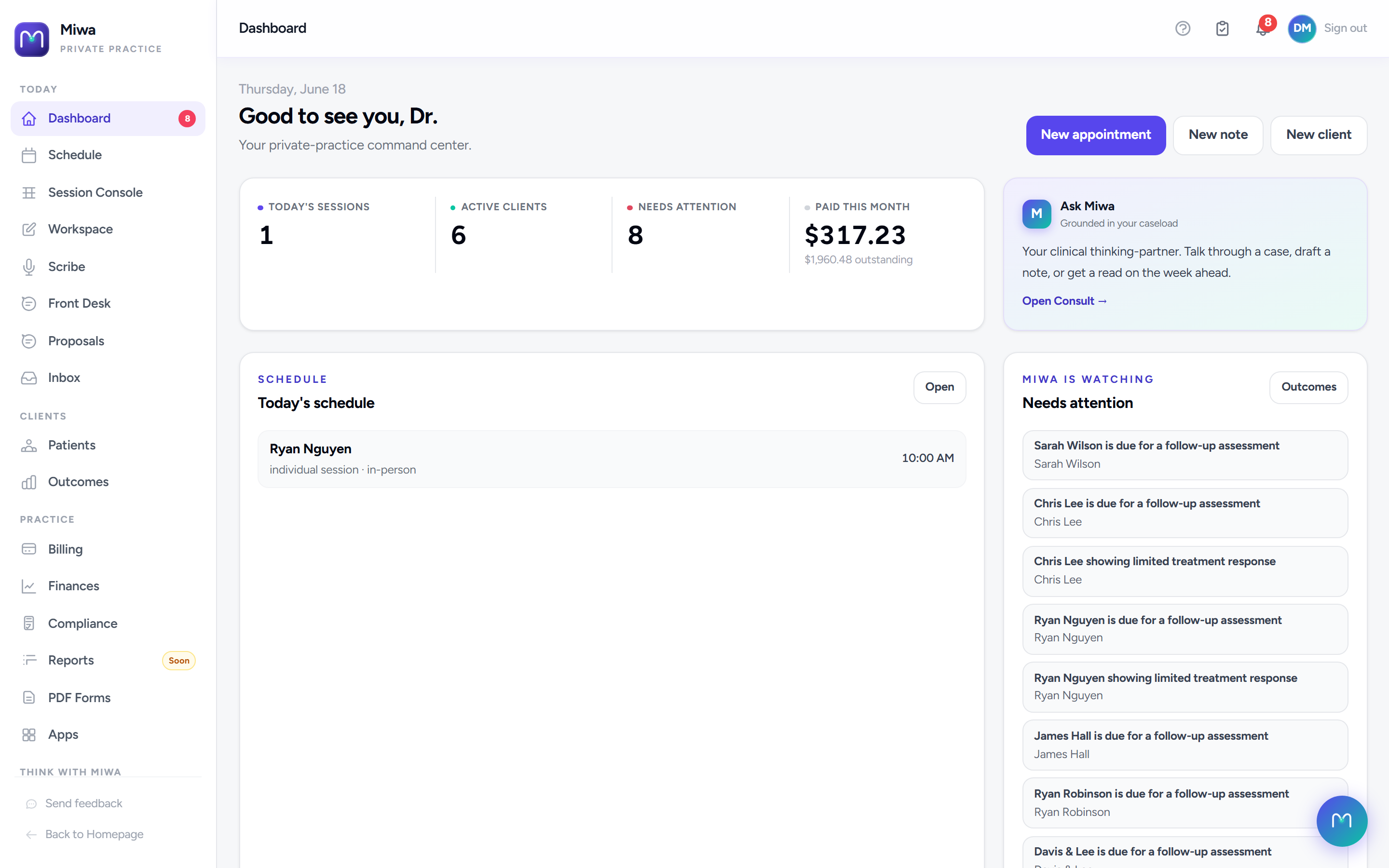
Task: Open Finances in the sidebar
Action: (x=108, y=586)
